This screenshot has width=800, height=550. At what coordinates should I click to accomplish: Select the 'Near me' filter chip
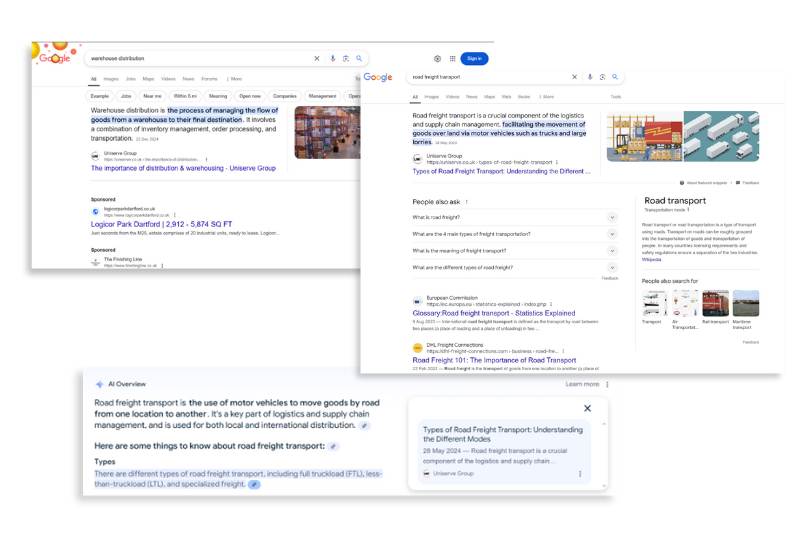[152, 96]
